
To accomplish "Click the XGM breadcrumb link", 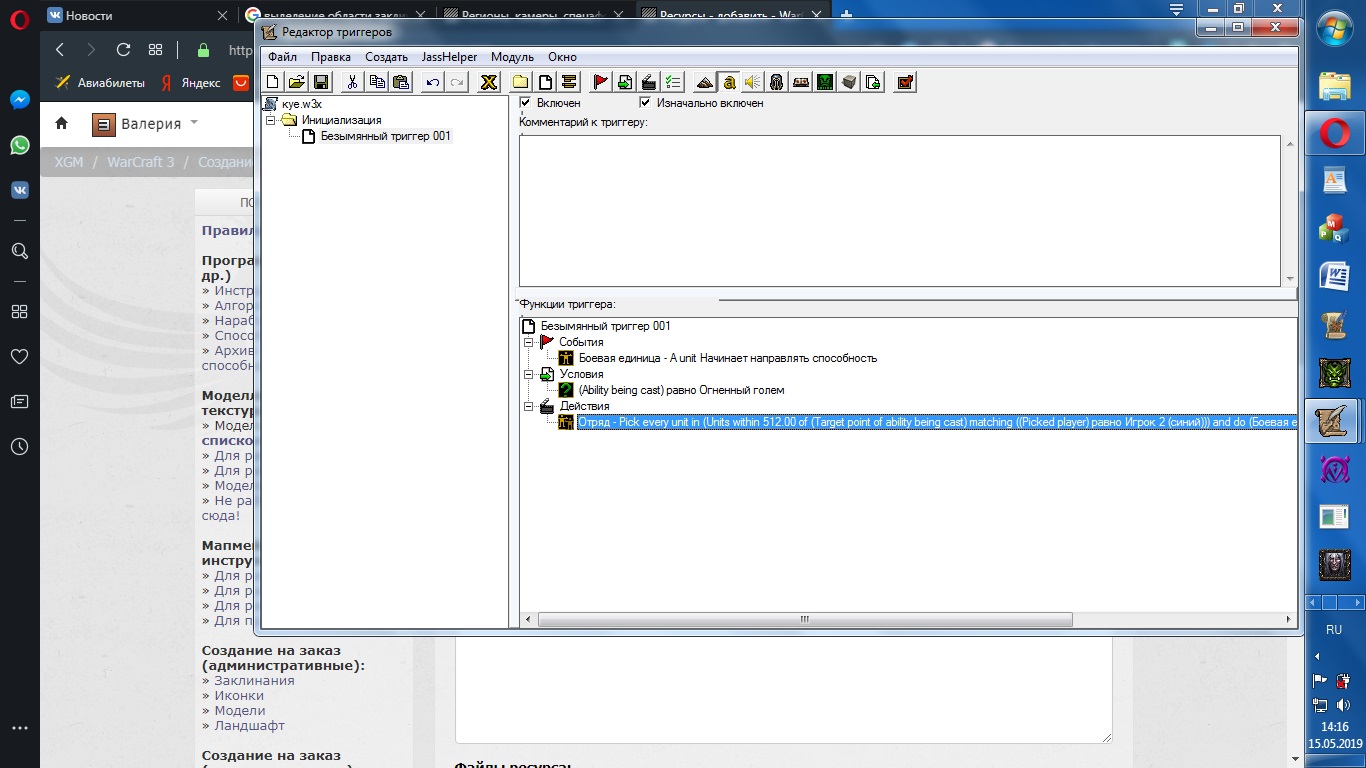I will 69,162.
